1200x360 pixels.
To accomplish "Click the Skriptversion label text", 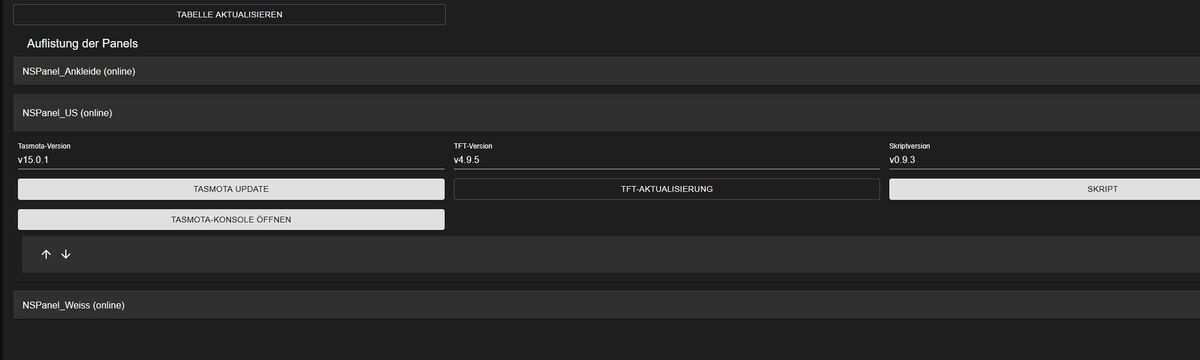I will click(910, 146).
